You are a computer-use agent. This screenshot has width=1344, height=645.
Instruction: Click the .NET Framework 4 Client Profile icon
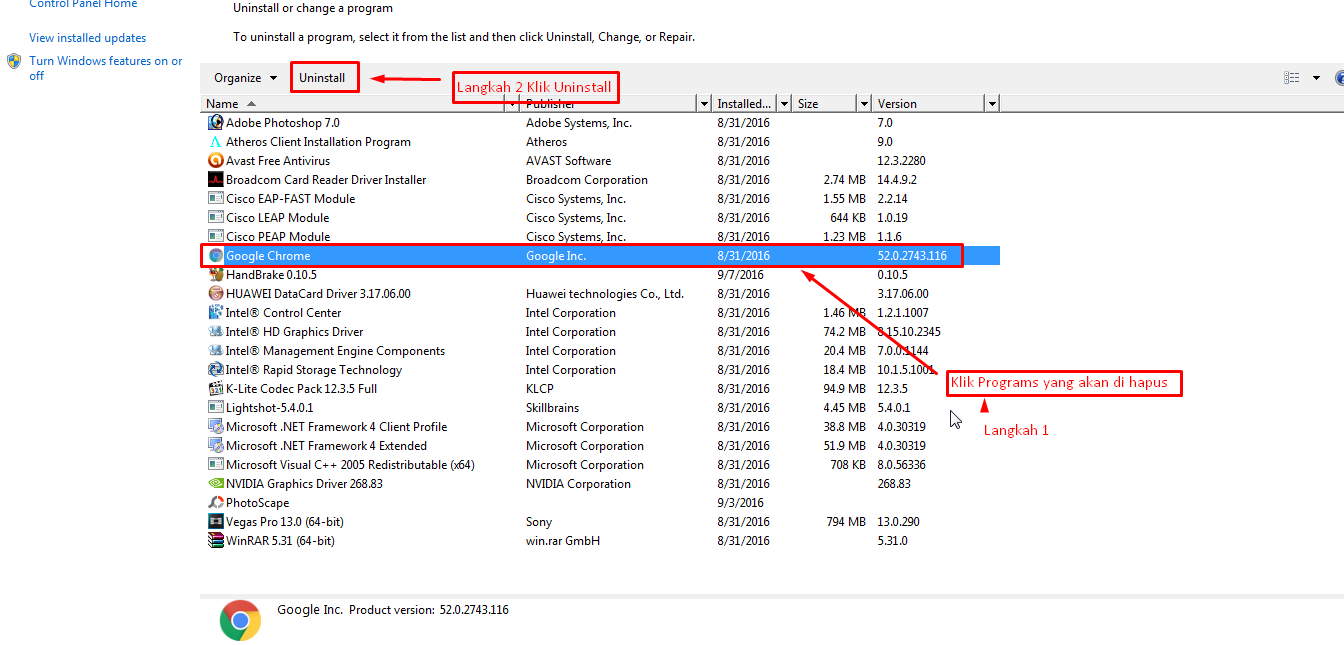coord(215,427)
